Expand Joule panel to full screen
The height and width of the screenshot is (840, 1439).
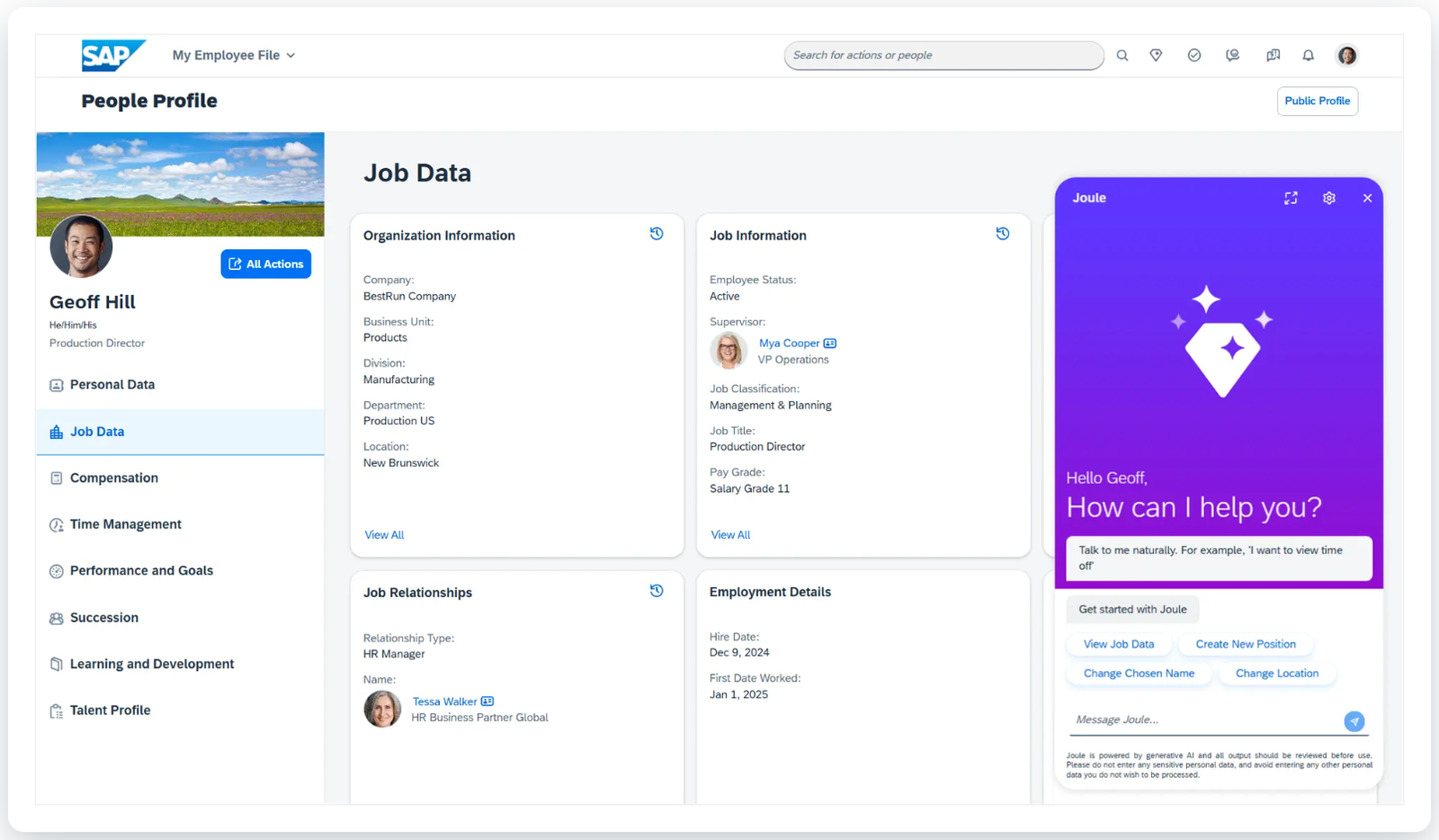pos(1291,198)
